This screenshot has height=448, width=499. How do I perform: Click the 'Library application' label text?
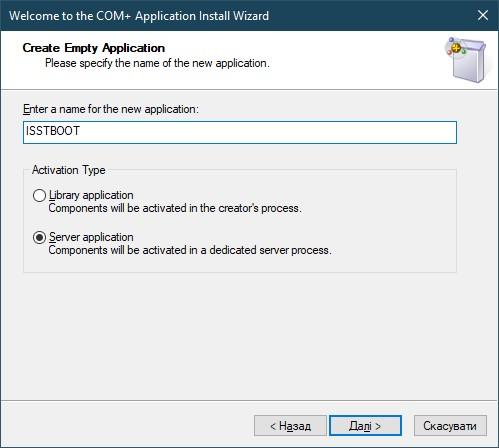(x=91, y=195)
